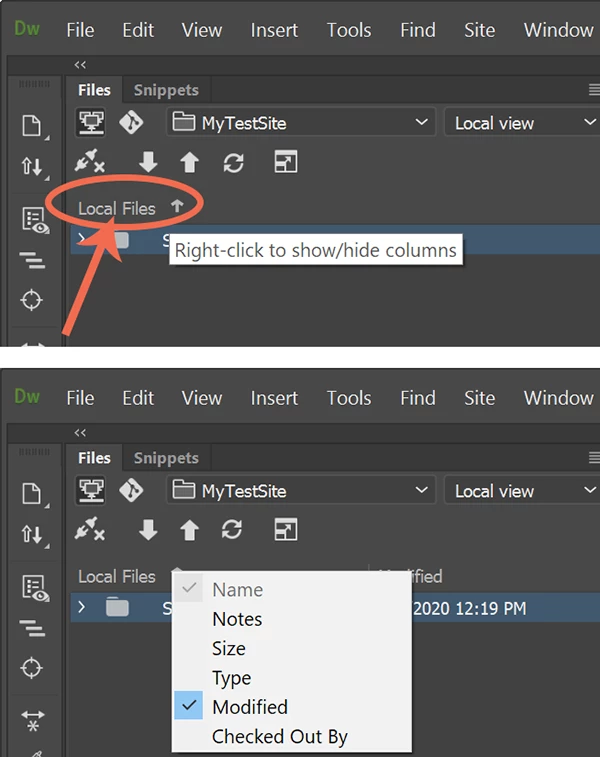Click Expand panel icon in column-menu window
This screenshot has width=600, height=757.
tap(286, 530)
